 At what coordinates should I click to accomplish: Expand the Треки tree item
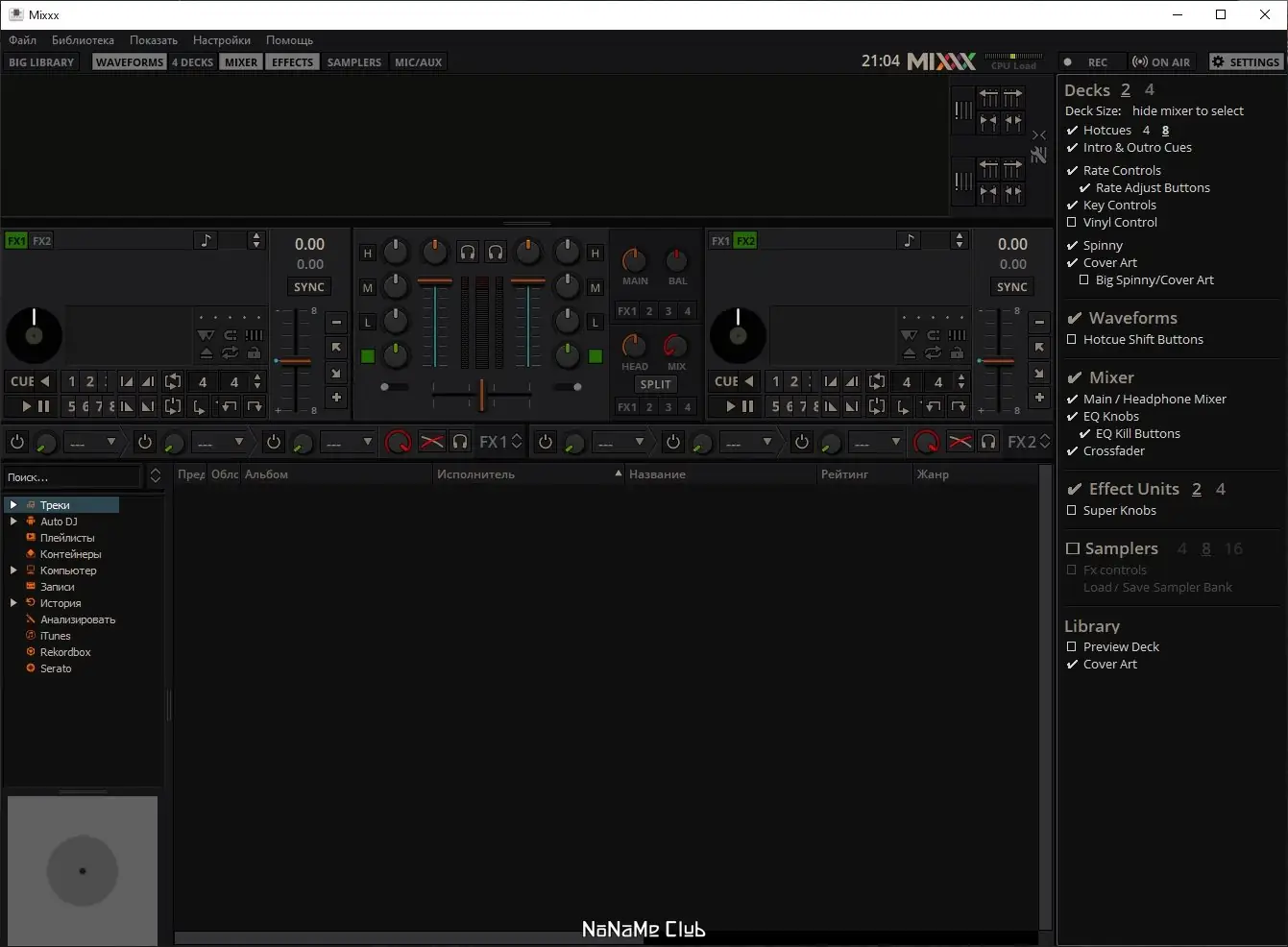click(x=13, y=505)
